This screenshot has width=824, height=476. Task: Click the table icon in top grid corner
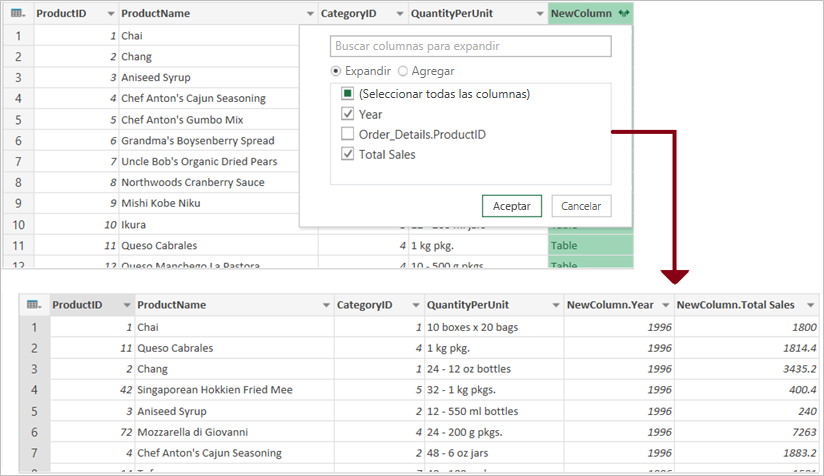coord(18,13)
